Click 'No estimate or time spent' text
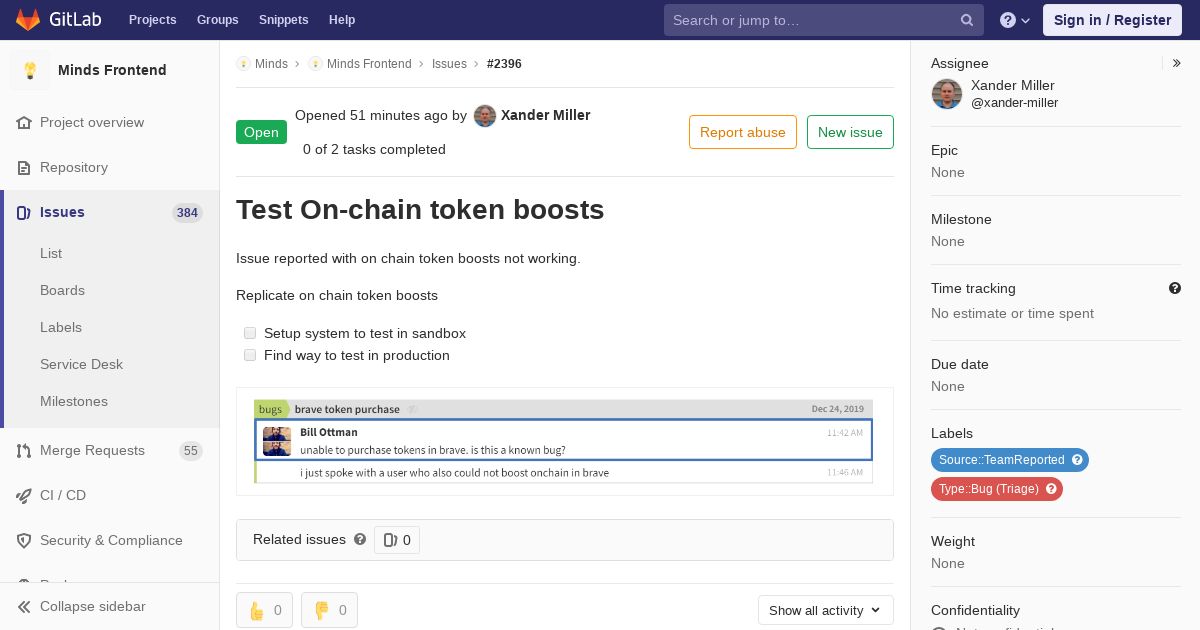The image size is (1200, 630). point(1012,313)
